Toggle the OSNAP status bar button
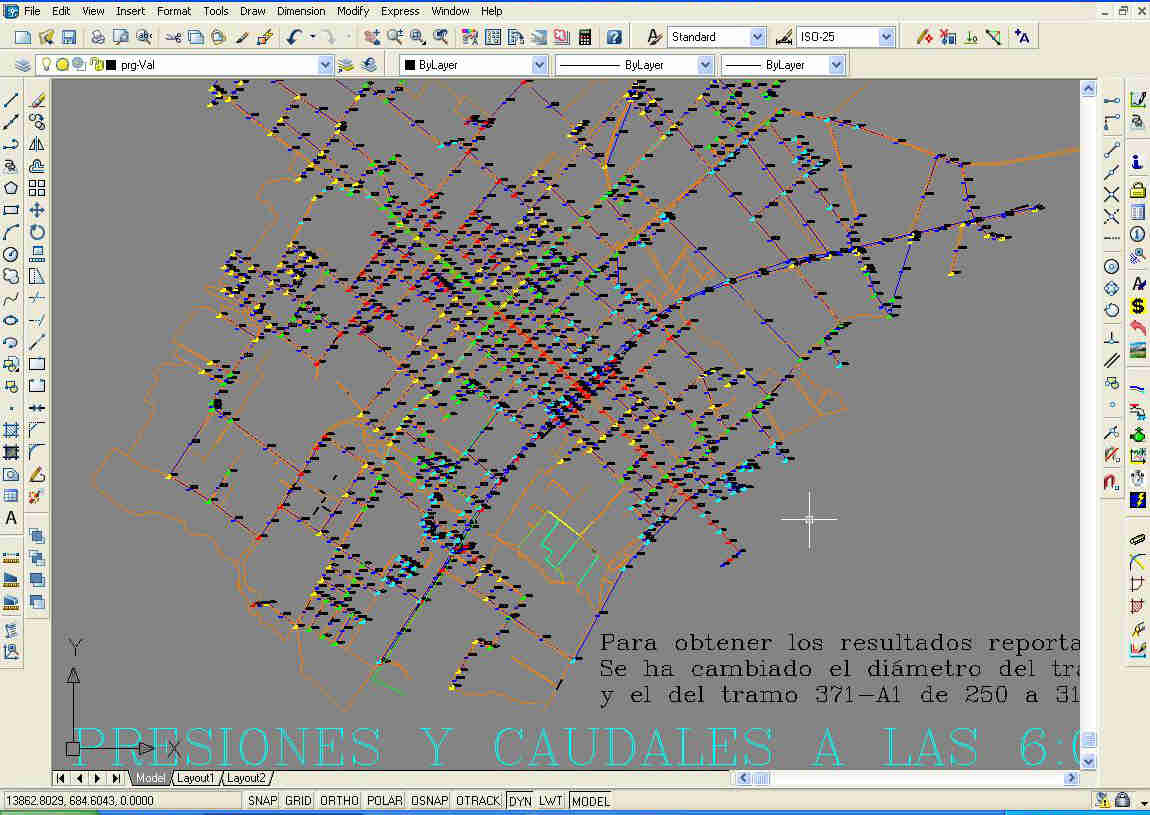Viewport: 1150px width, 815px height. click(429, 801)
